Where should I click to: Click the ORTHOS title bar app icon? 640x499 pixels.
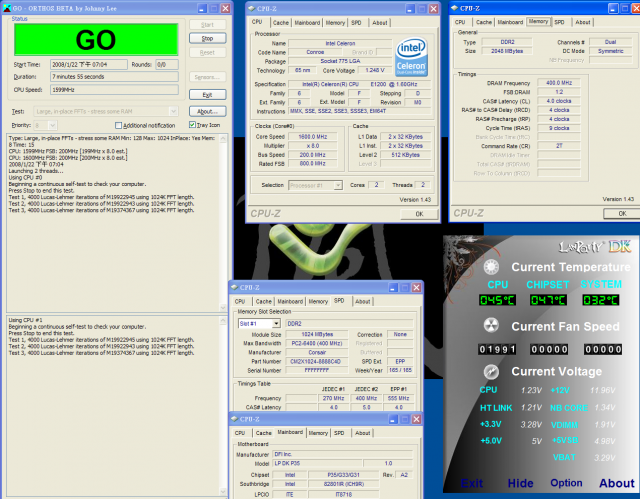(x=7, y=8)
